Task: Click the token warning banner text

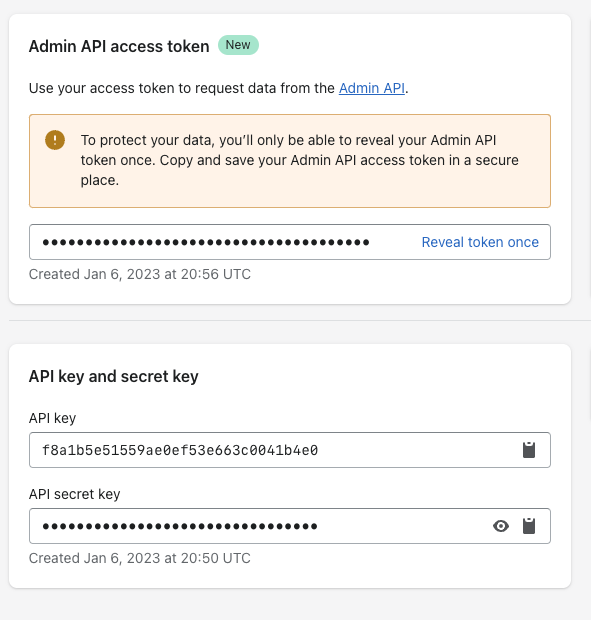Action: click(299, 160)
